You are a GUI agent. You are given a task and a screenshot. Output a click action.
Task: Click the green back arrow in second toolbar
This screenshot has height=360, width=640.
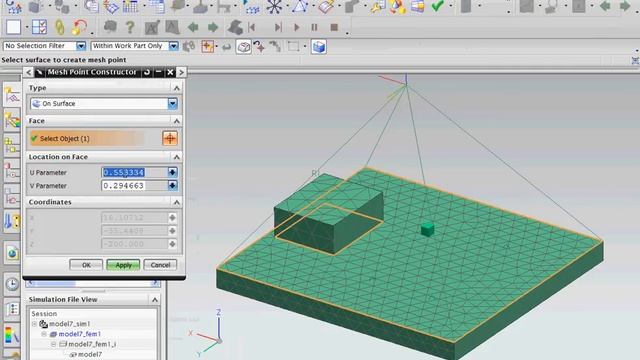[193, 27]
